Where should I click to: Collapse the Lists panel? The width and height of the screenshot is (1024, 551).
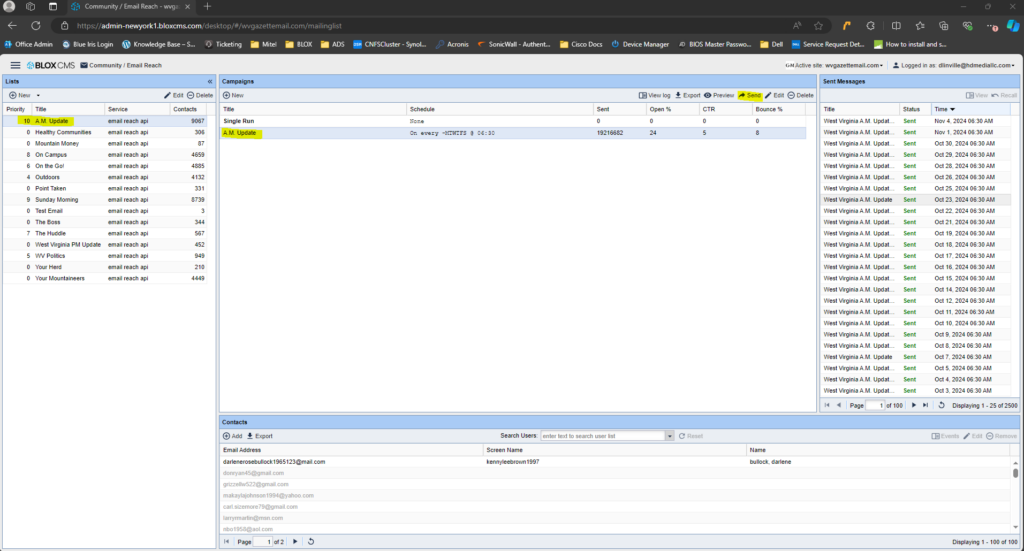(209, 81)
